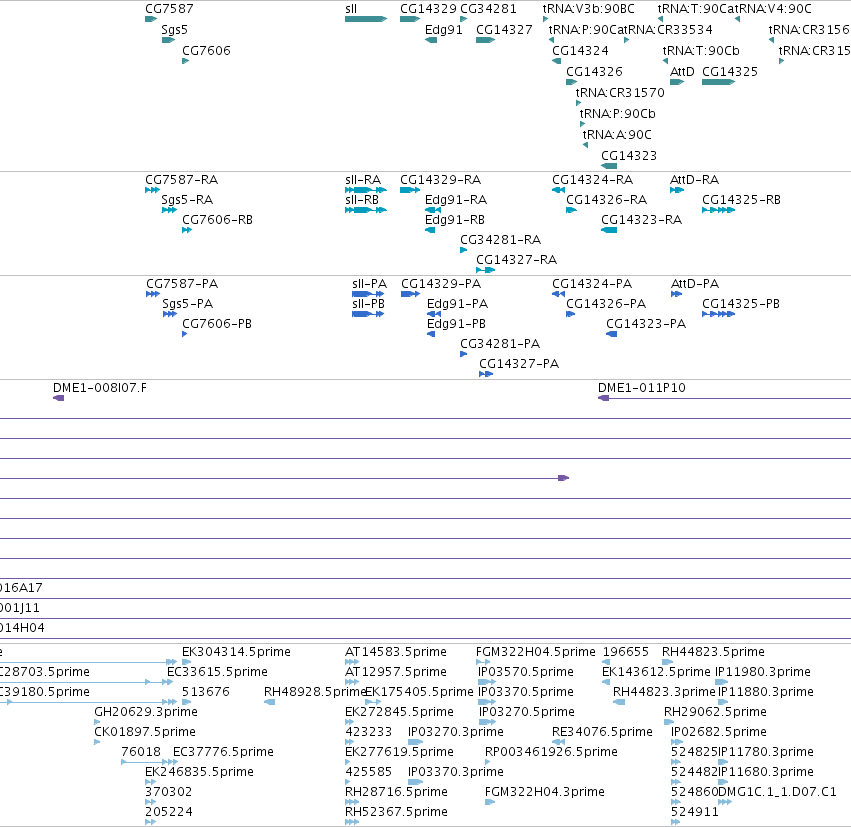Image resolution: width=851 pixels, height=827 pixels.
Task: Click CG14323-RA transcript label
Action: coord(642,220)
